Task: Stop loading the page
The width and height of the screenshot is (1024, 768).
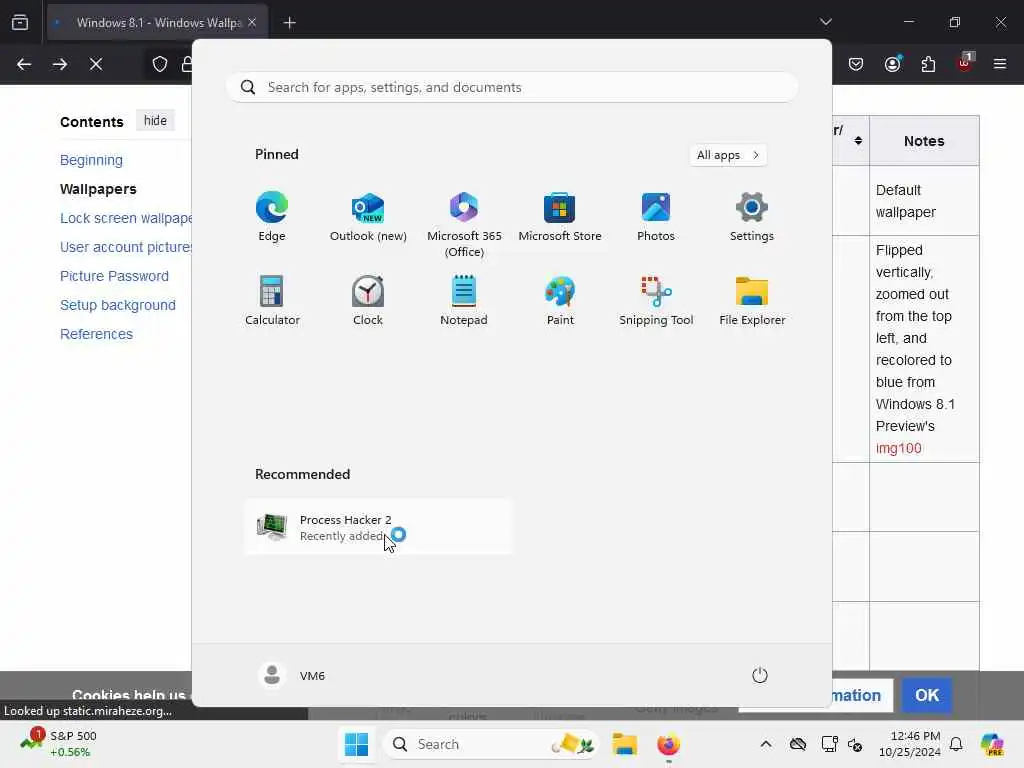Action: coord(96,64)
